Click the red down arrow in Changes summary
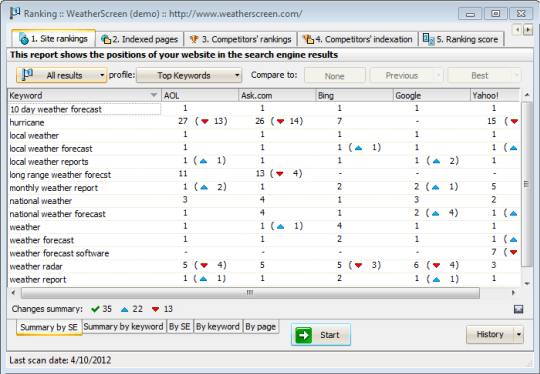 click(x=156, y=310)
